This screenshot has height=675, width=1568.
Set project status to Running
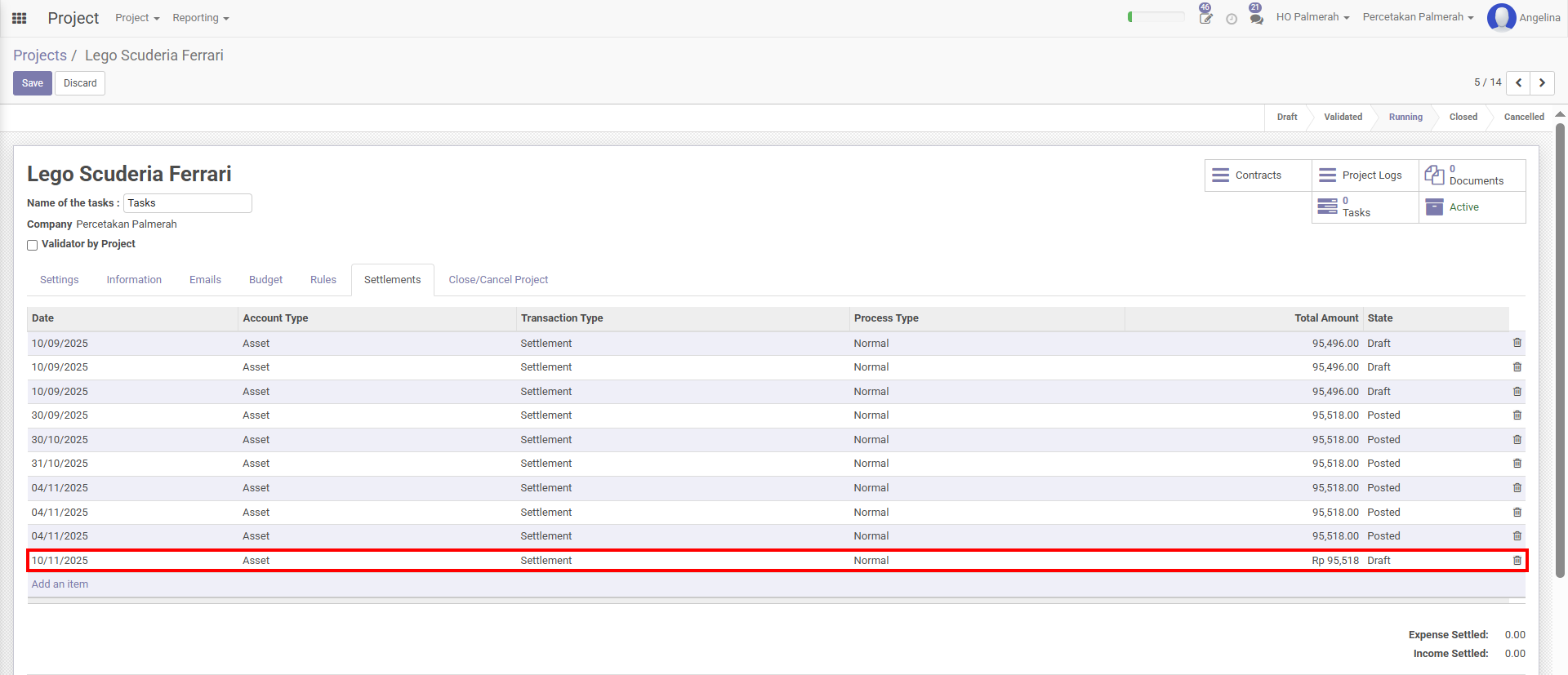(x=1405, y=117)
